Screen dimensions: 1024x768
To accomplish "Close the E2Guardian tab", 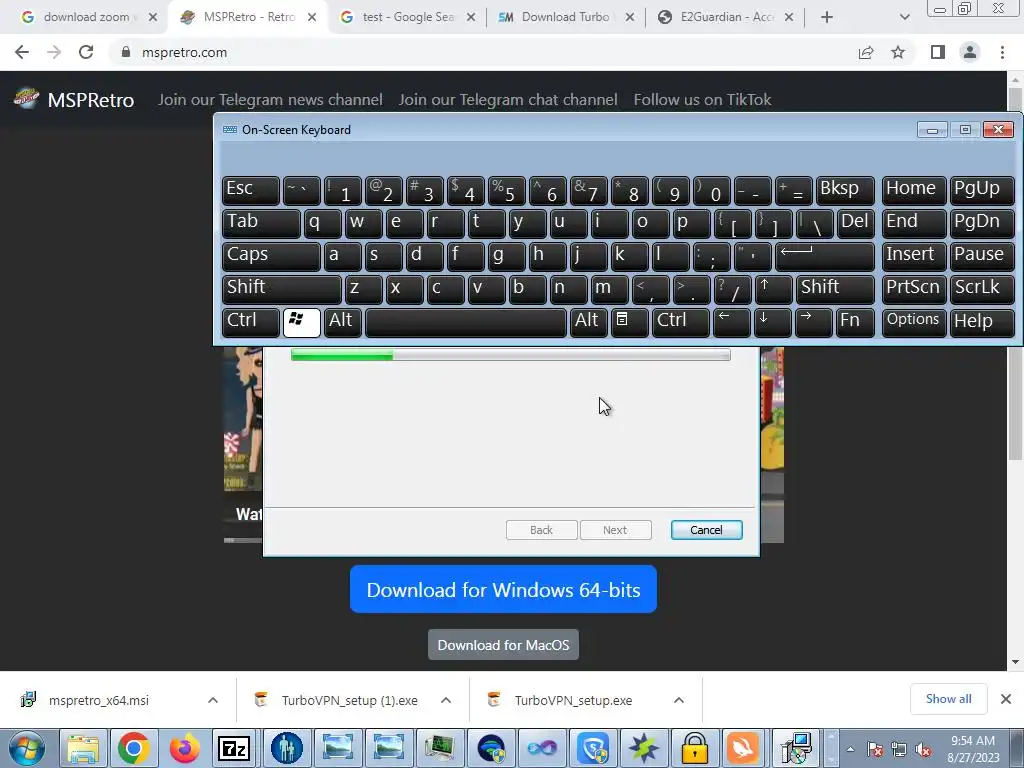I will point(789,17).
